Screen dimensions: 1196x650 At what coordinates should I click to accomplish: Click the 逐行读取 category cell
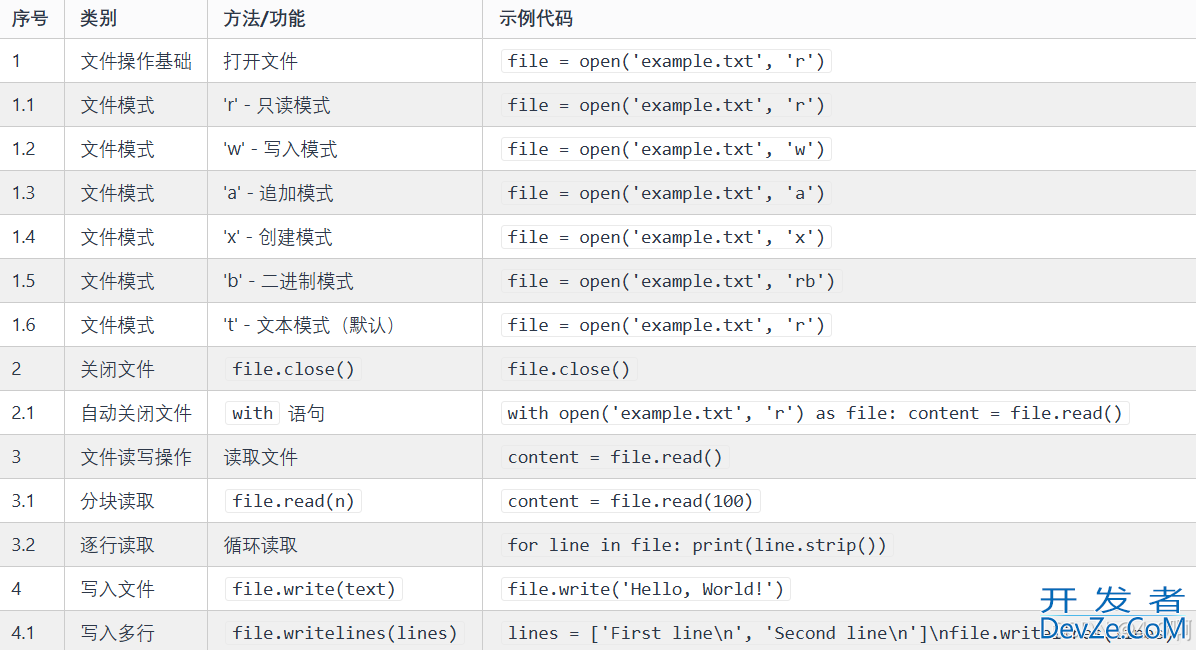point(118,545)
